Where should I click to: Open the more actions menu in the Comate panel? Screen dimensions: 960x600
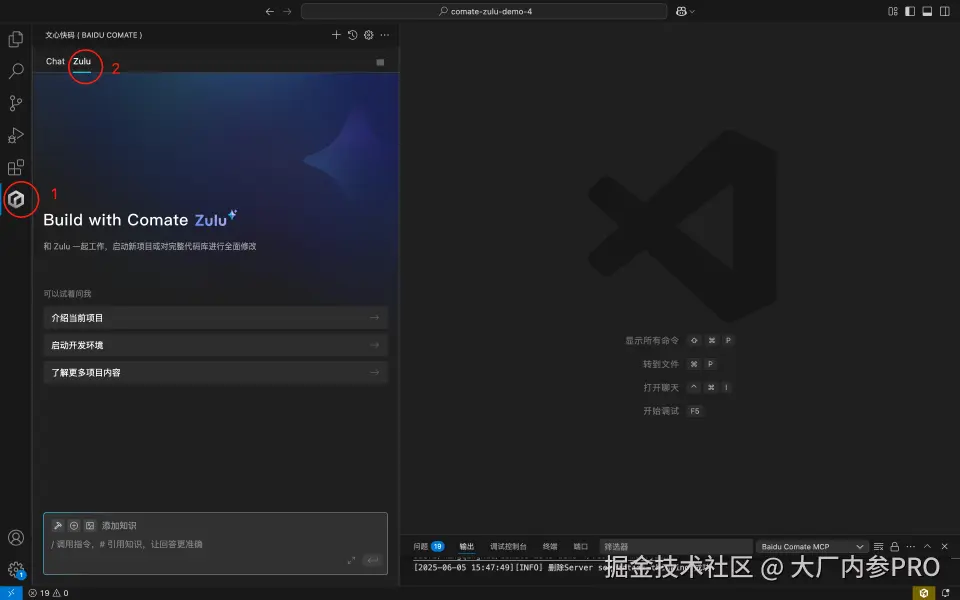[384, 34]
